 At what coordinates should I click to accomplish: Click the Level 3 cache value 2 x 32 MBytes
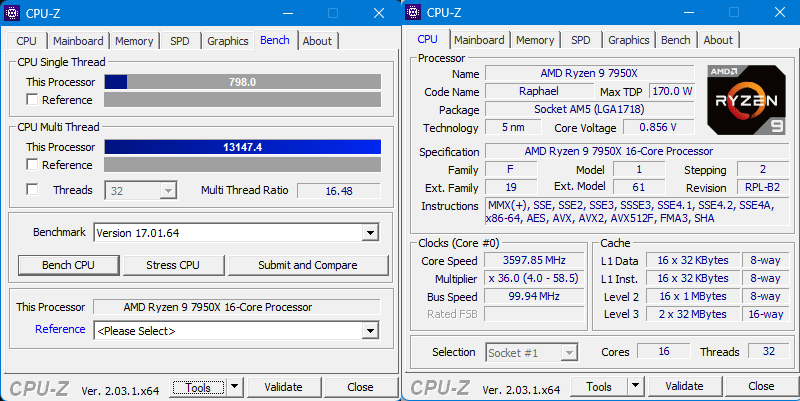[692, 314]
